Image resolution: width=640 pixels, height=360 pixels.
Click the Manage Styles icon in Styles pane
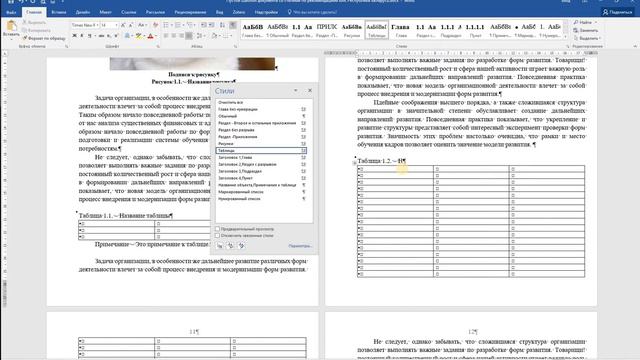pyautogui.click(x=241, y=245)
